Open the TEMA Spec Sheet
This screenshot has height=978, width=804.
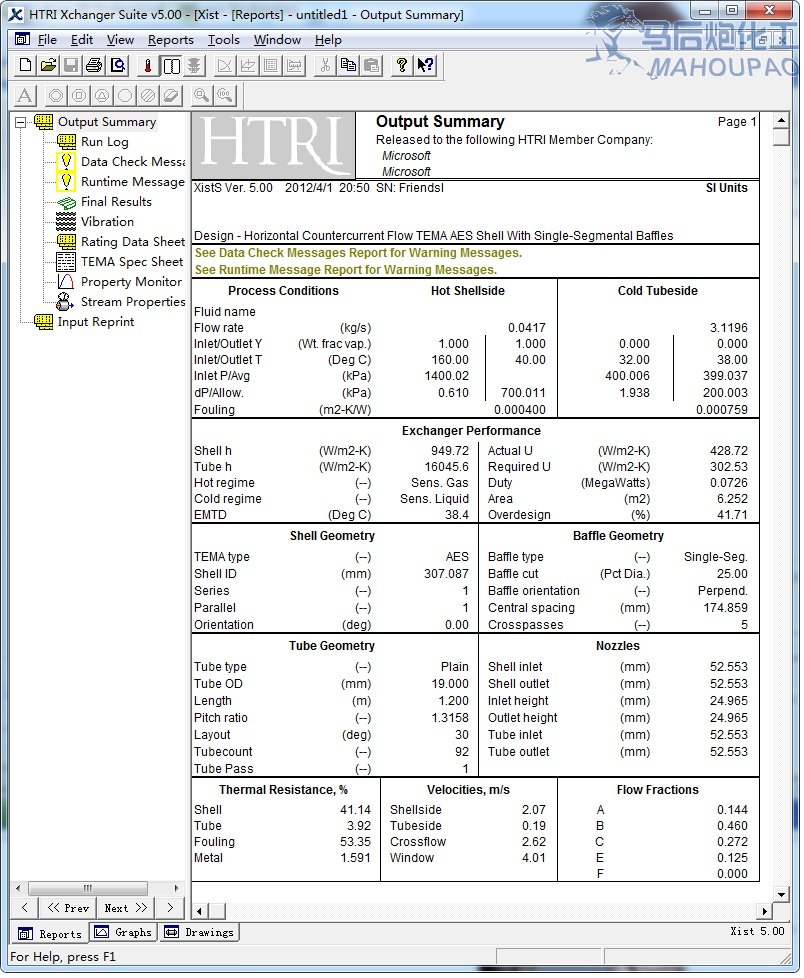pyautogui.click(x=132, y=262)
